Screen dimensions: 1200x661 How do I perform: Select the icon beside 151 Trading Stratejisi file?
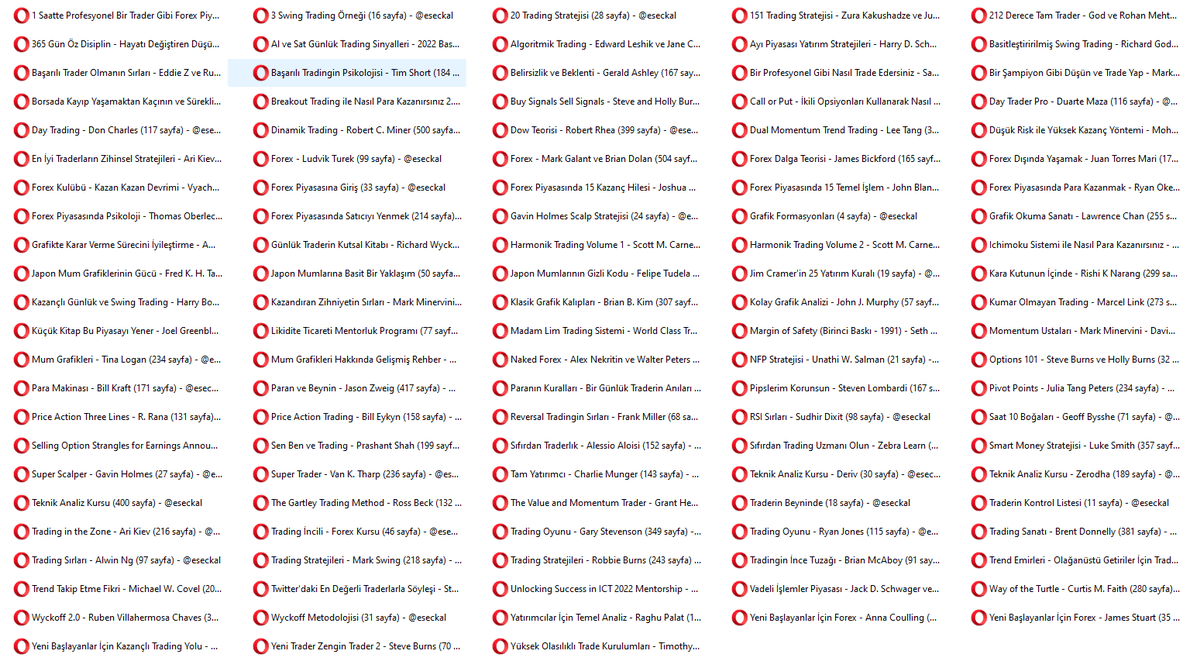coord(740,16)
